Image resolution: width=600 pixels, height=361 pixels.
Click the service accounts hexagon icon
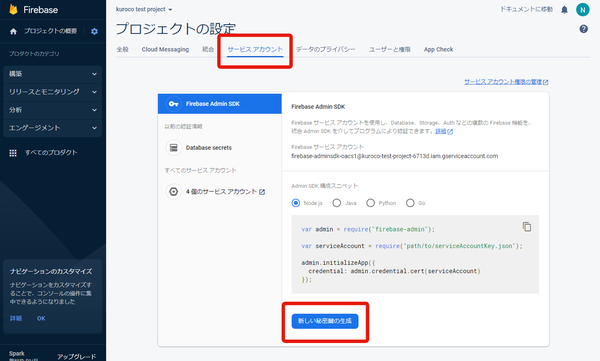pyautogui.click(x=173, y=191)
